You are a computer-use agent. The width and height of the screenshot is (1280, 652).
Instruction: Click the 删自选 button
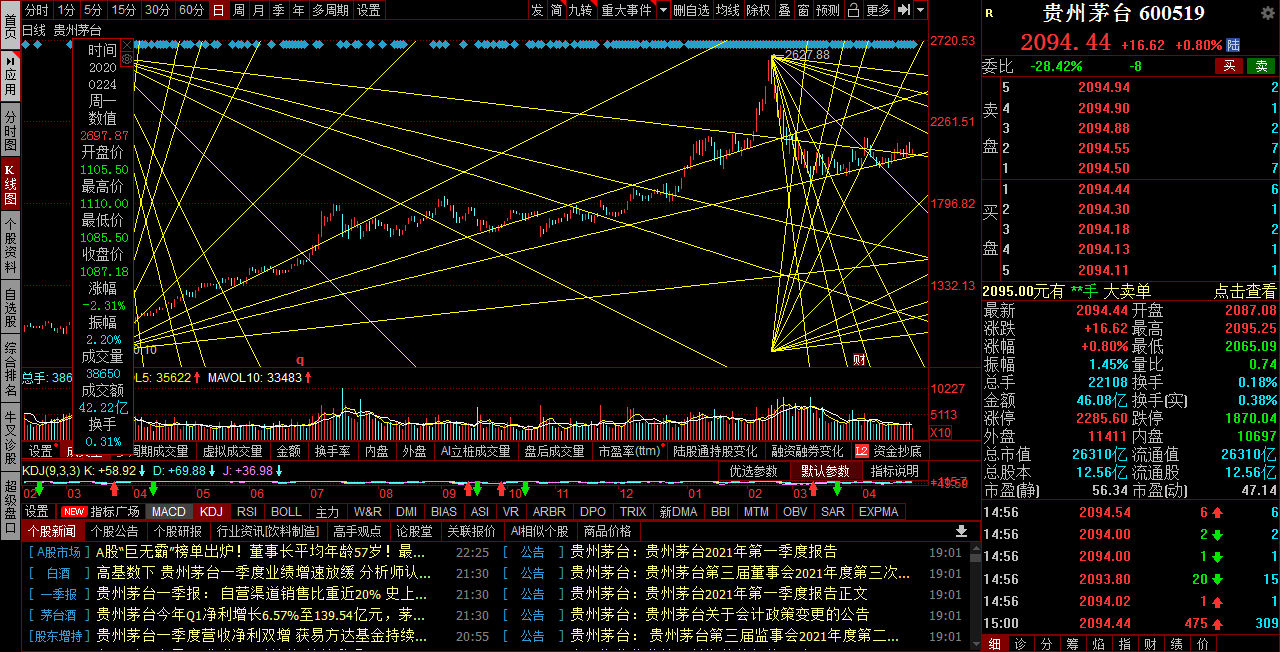(691, 10)
